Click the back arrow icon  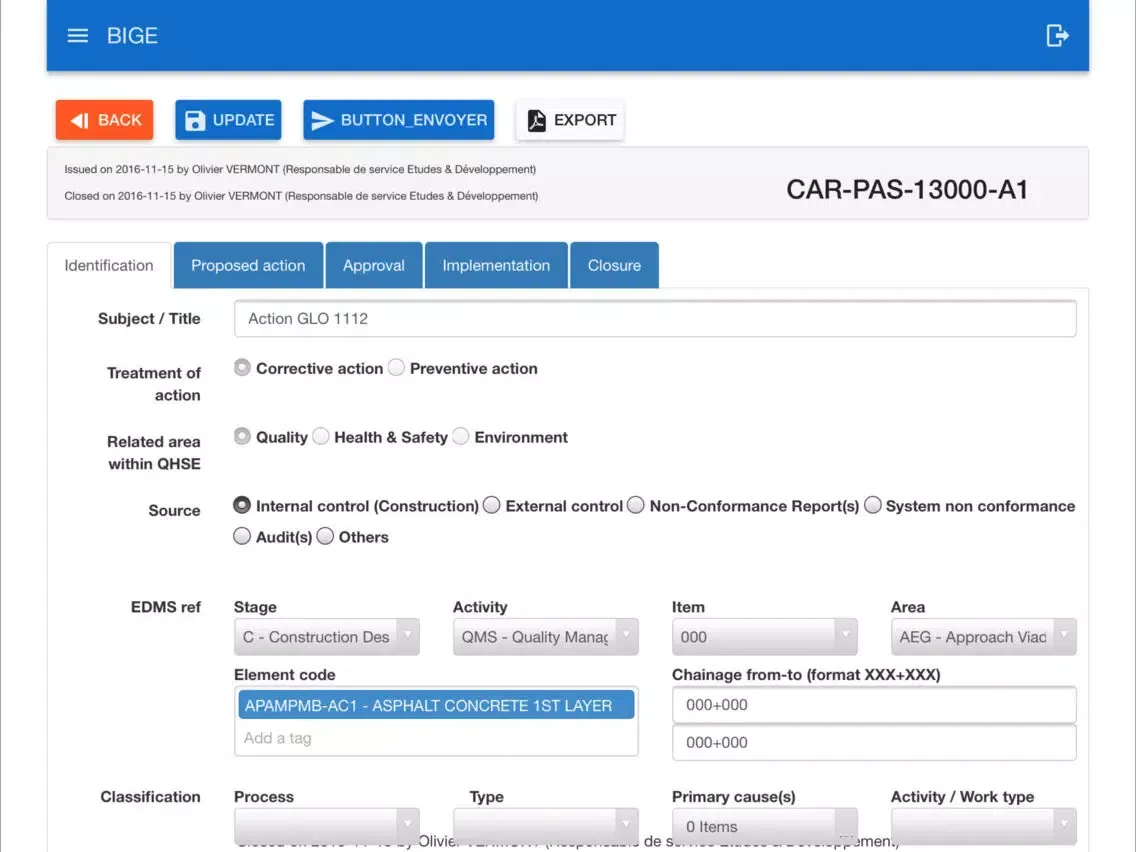[80, 120]
